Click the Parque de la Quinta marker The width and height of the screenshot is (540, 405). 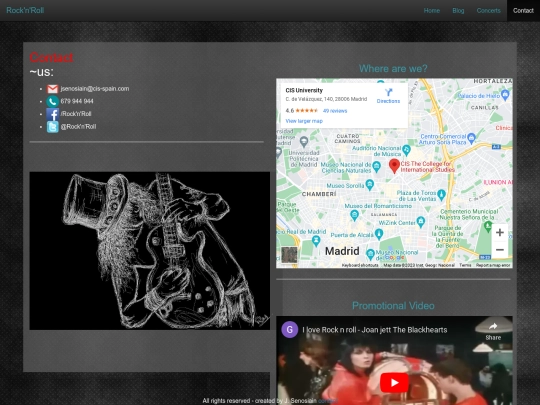[488, 226]
